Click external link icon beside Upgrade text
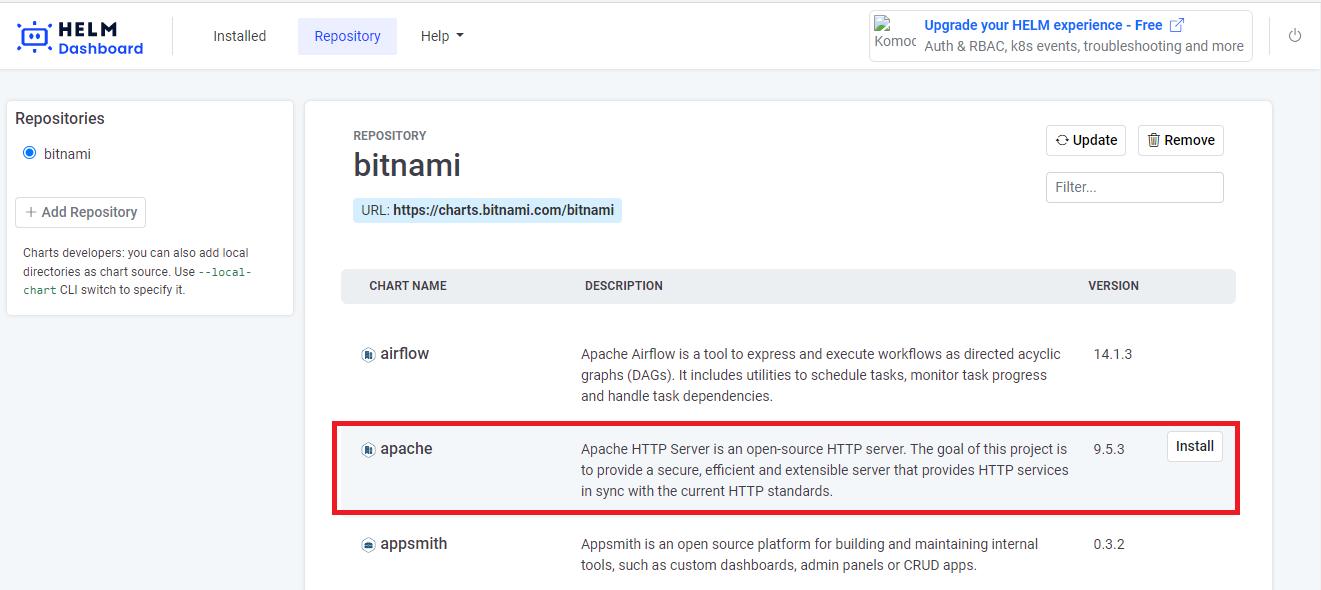 (x=1177, y=25)
